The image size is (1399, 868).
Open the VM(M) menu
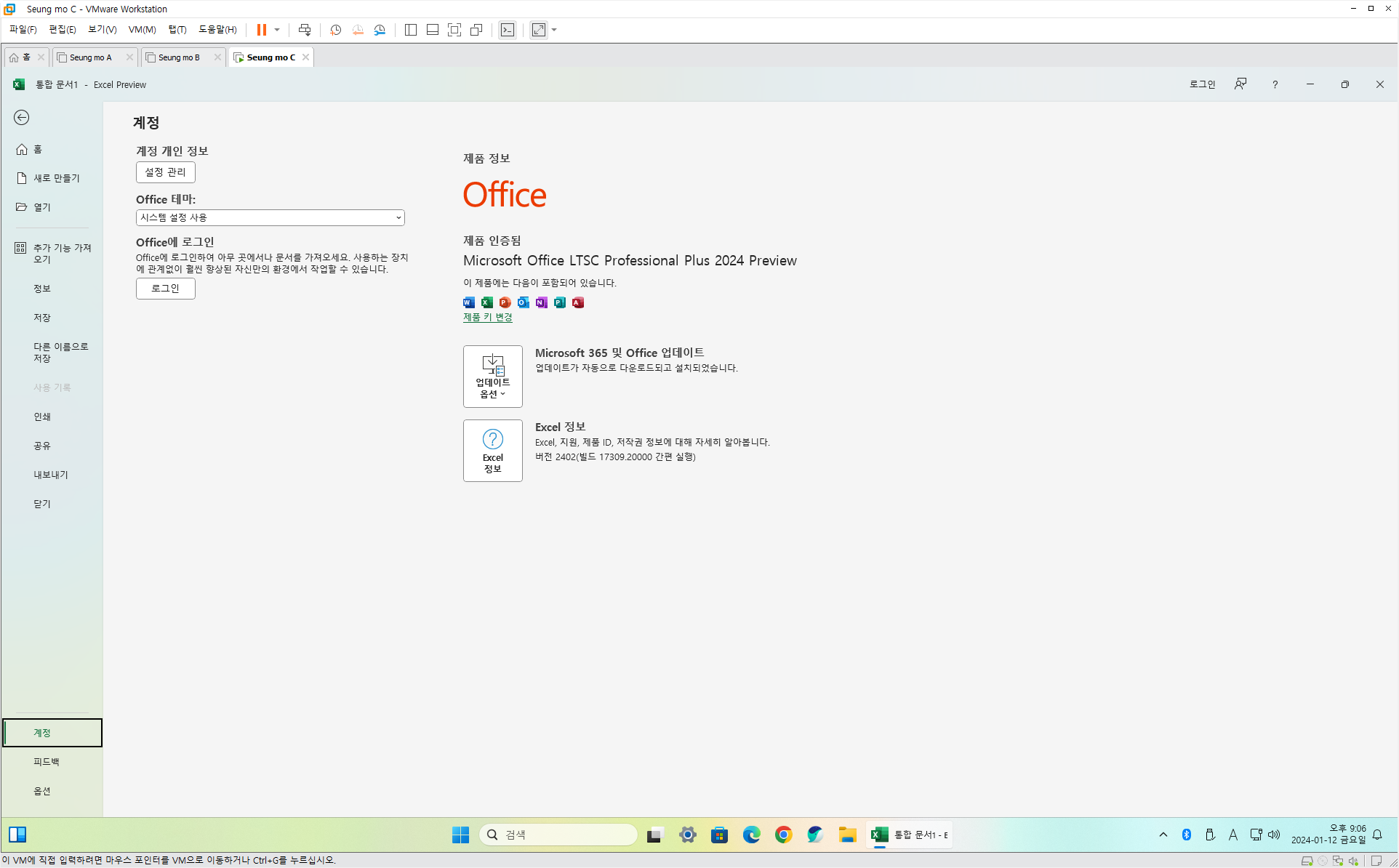(142, 30)
